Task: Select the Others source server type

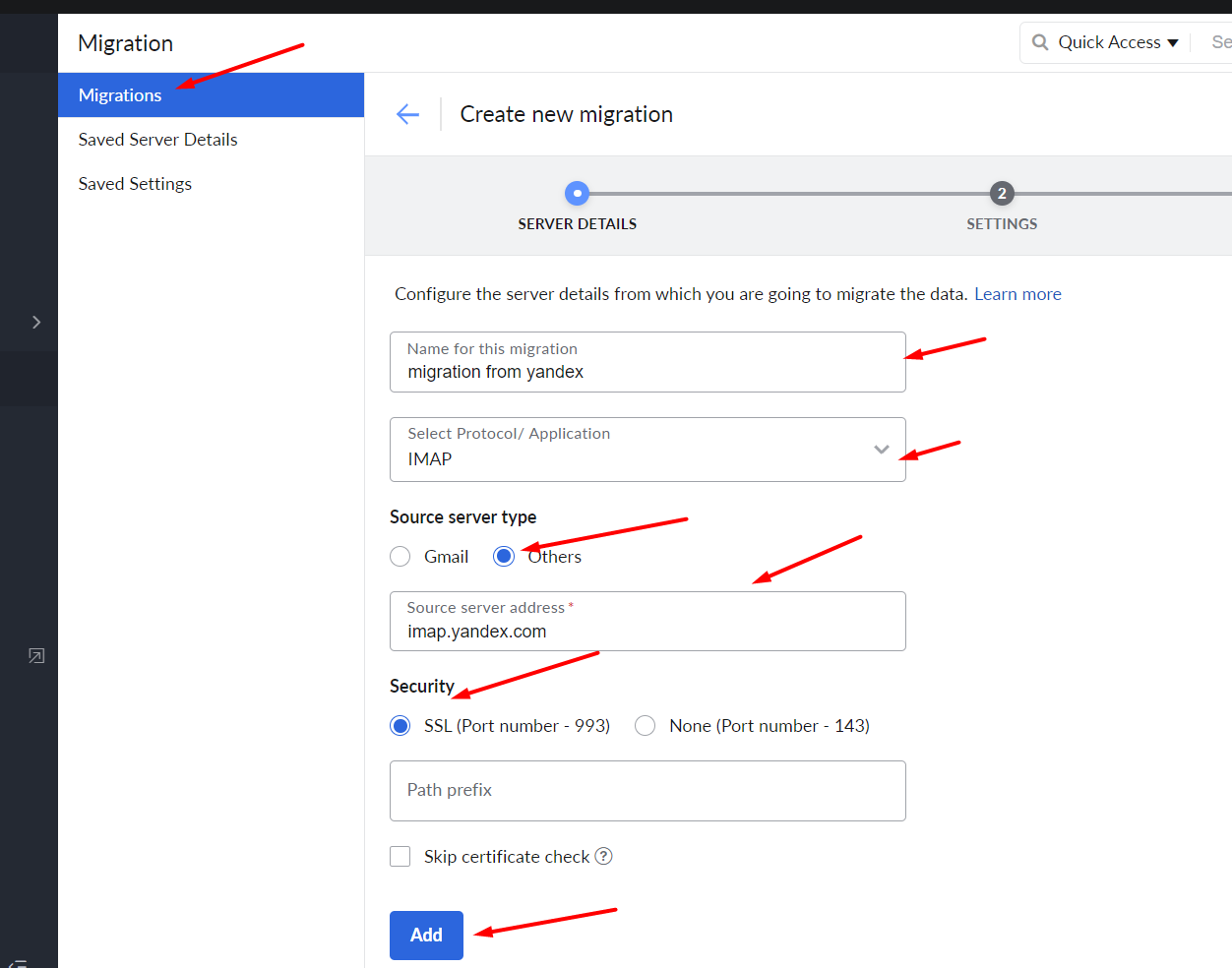Action: (x=504, y=557)
